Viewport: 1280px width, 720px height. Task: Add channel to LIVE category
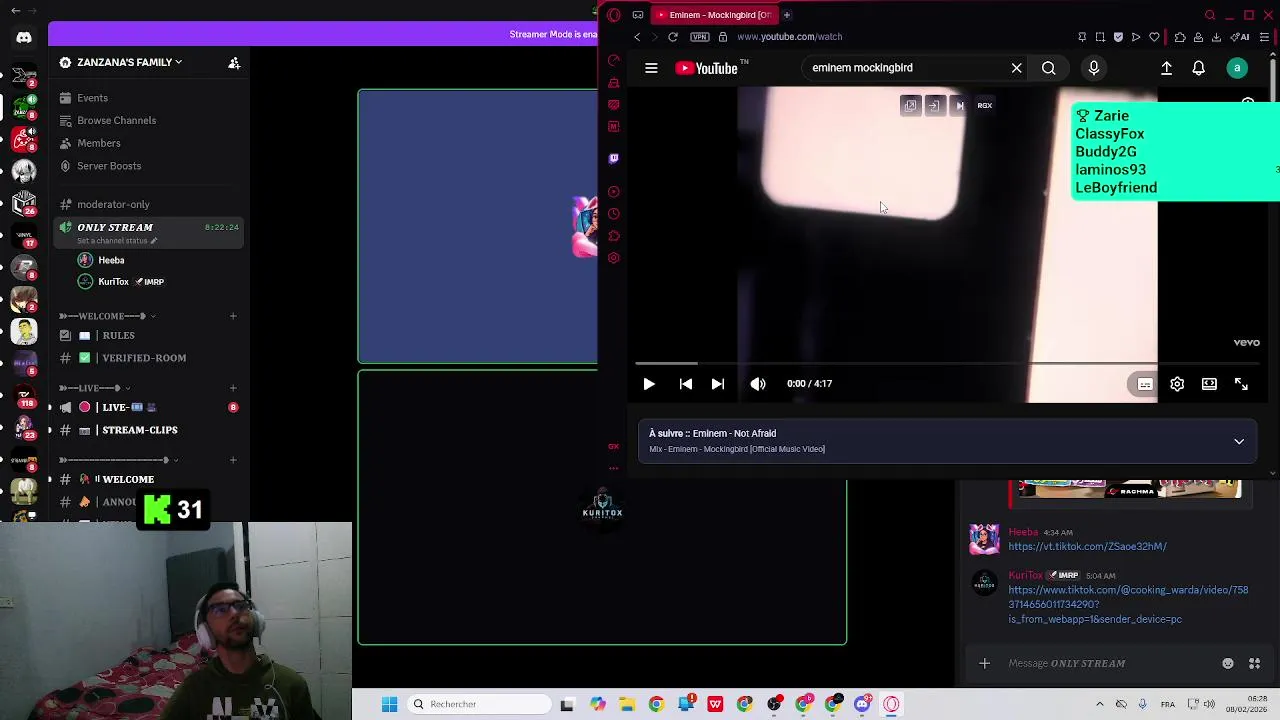pyautogui.click(x=233, y=388)
